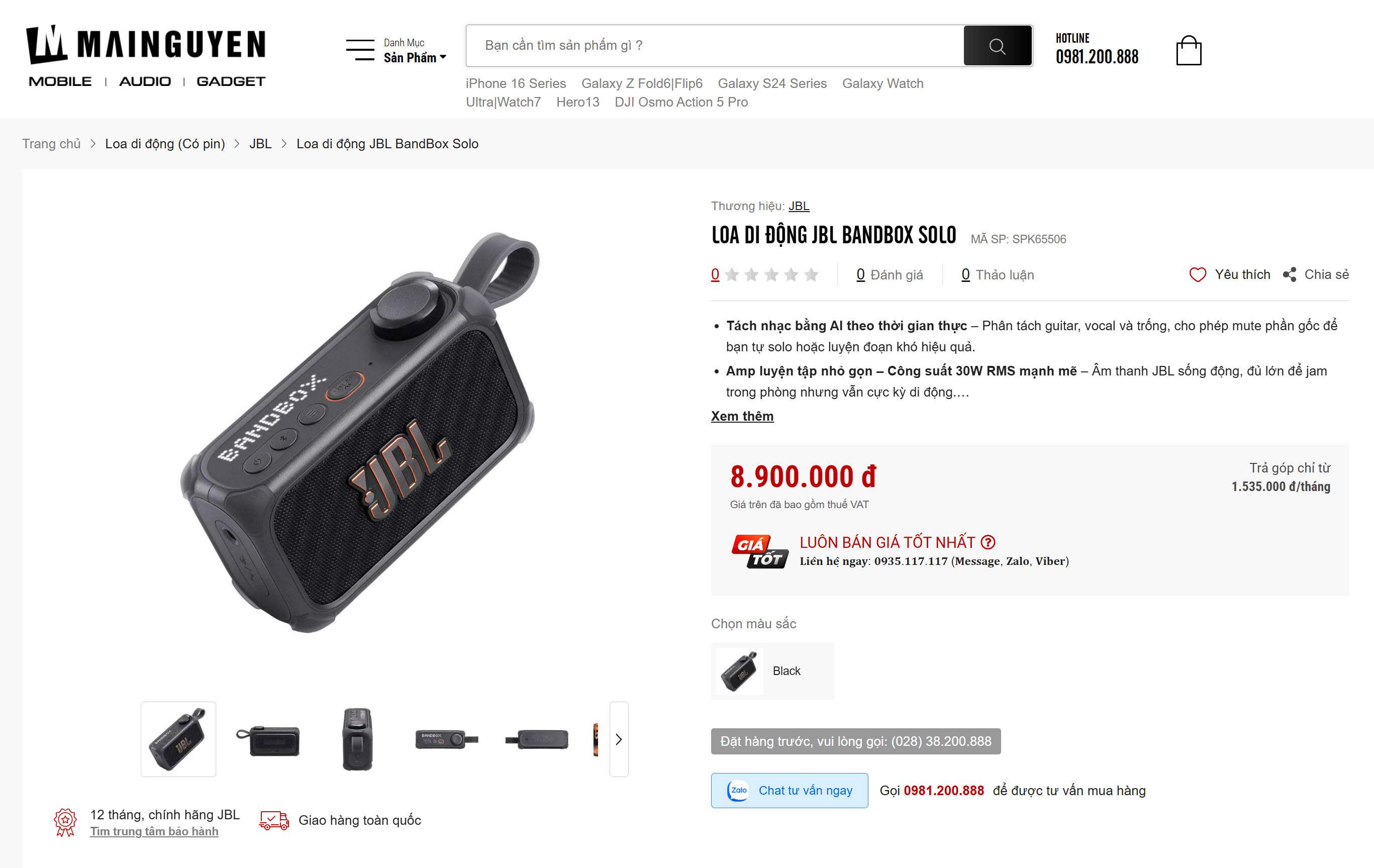Select the second speaker thumbnail
Screen dimensions: 1374x868
(267, 739)
